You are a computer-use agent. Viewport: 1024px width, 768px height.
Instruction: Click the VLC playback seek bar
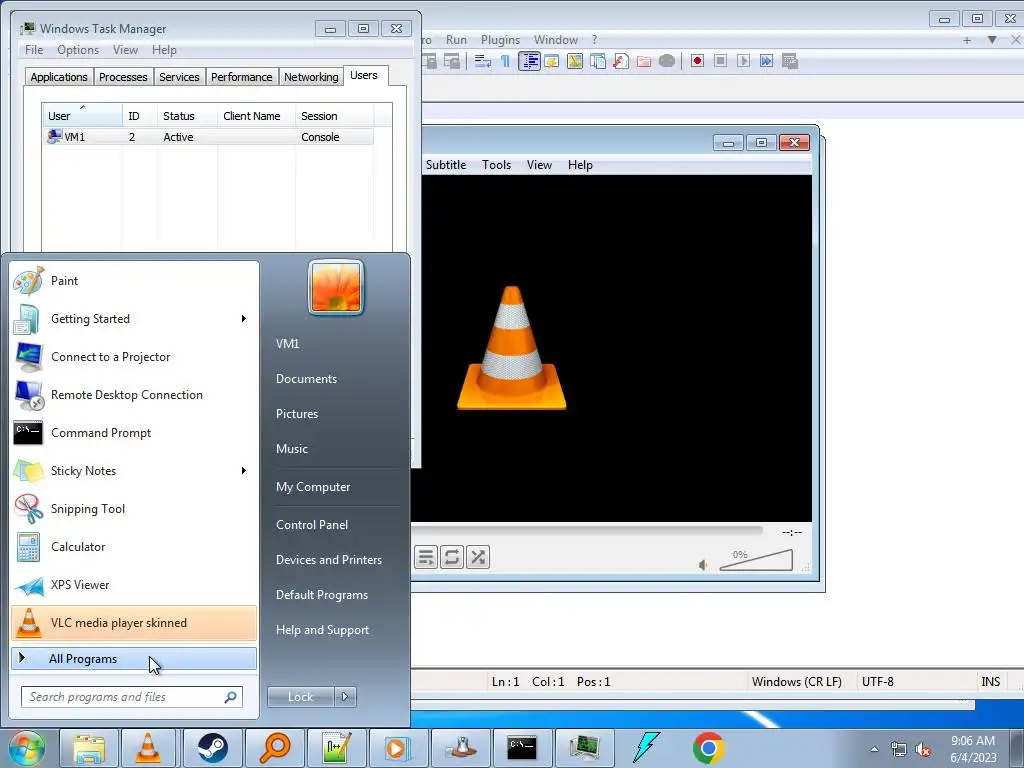[x=586, y=531]
